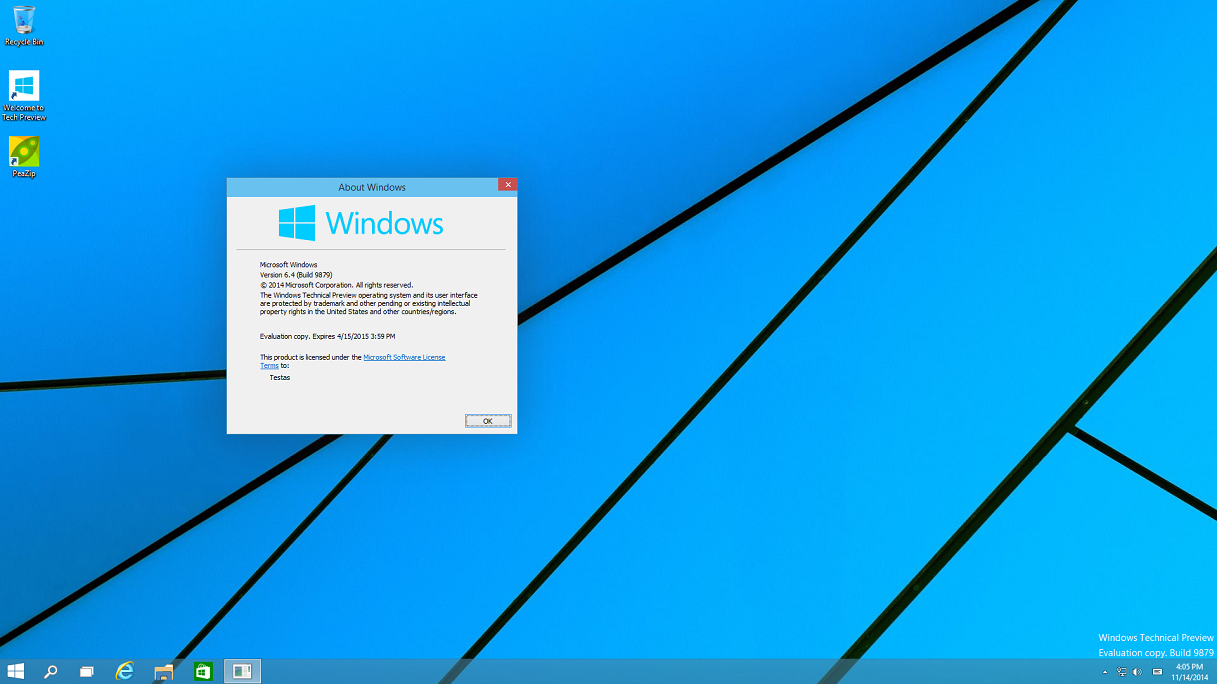Select the PeaZip desktop shortcut
Image resolution: width=1217 pixels, height=684 pixels.
(x=24, y=153)
